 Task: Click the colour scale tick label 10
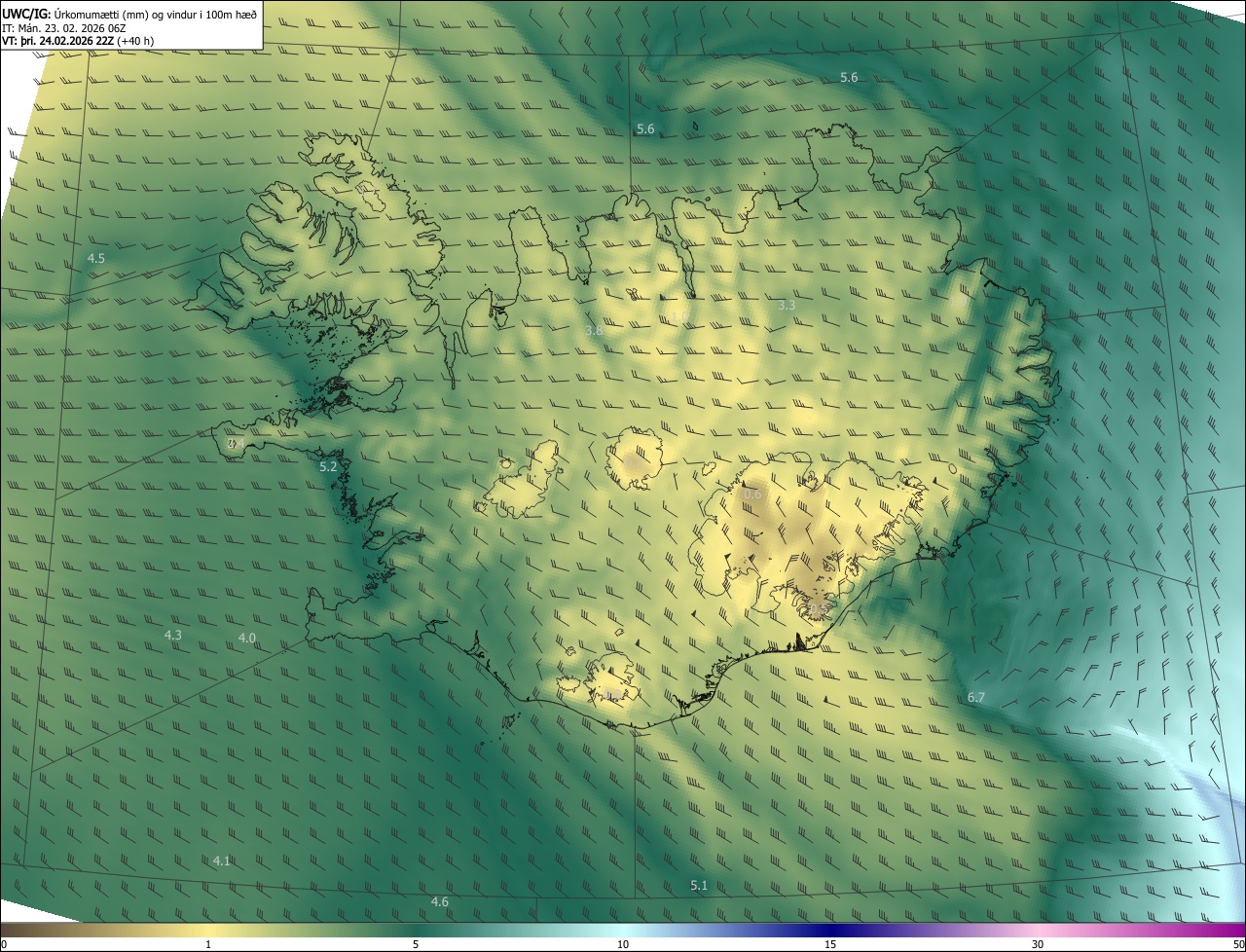point(623,944)
